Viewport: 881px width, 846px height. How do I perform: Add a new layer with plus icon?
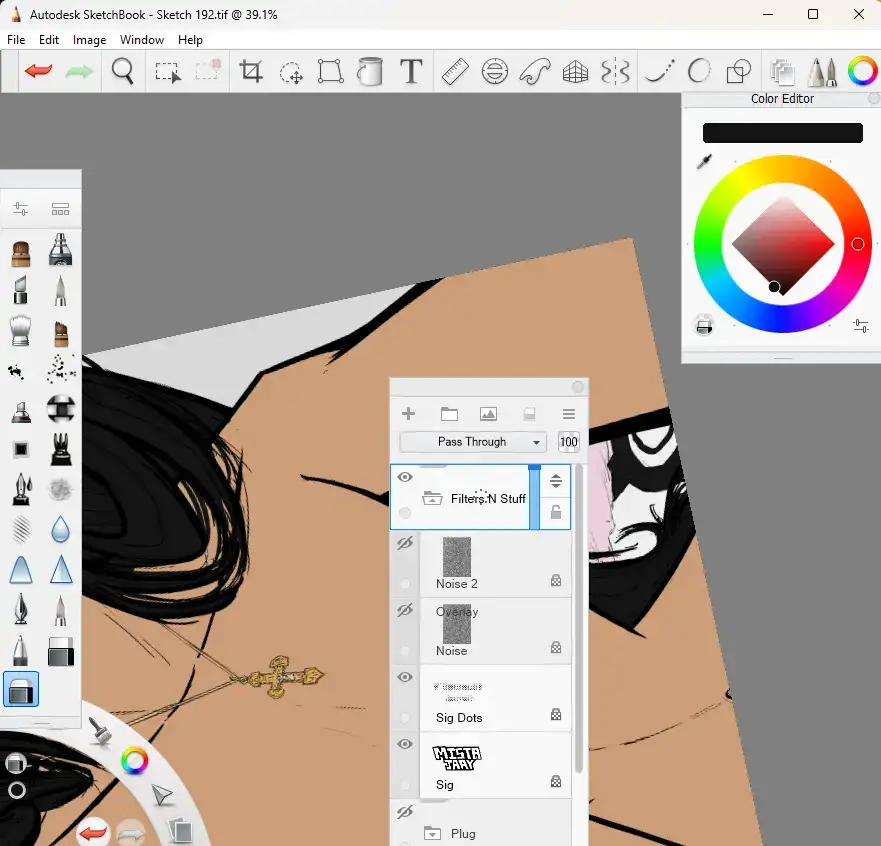[x=408, y=414]
